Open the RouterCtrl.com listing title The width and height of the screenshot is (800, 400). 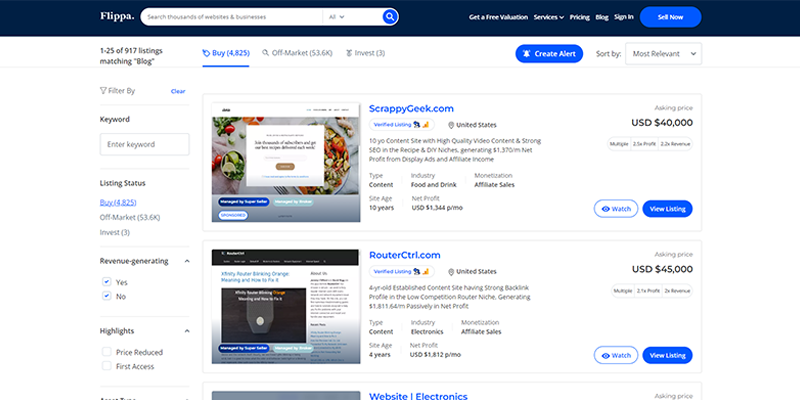click(x=405, y=255)
